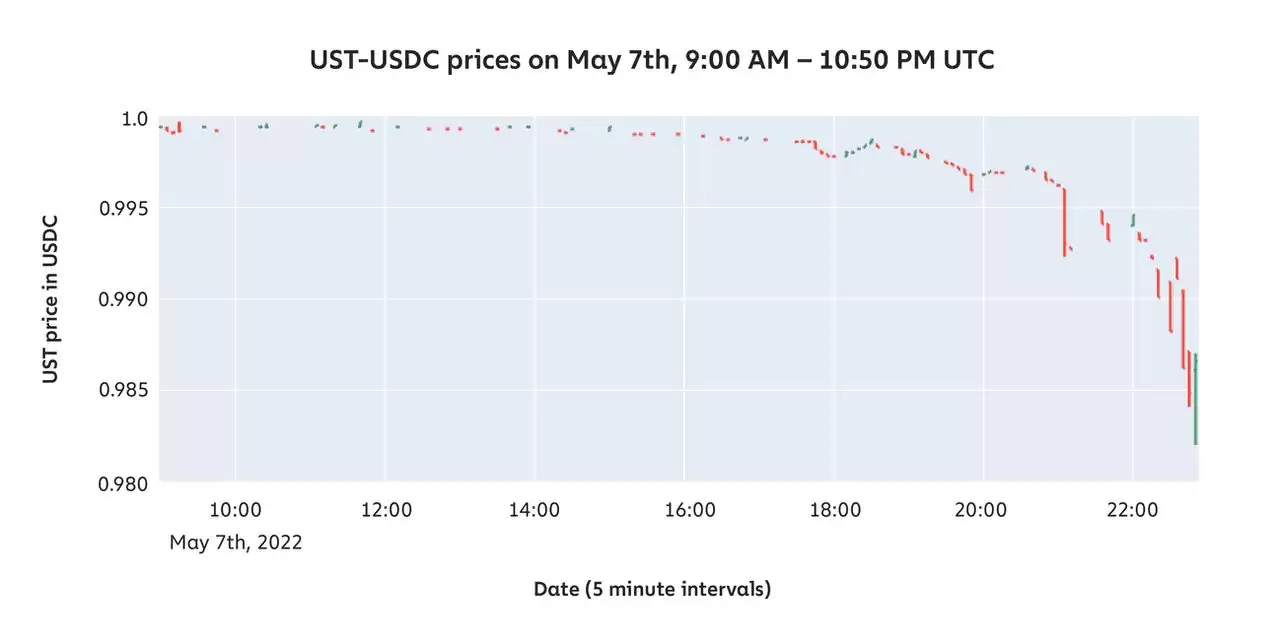1280x643 pixels.
Task: Click the "Date (5 minute intervals)" axis label
Action: (652, 589)
